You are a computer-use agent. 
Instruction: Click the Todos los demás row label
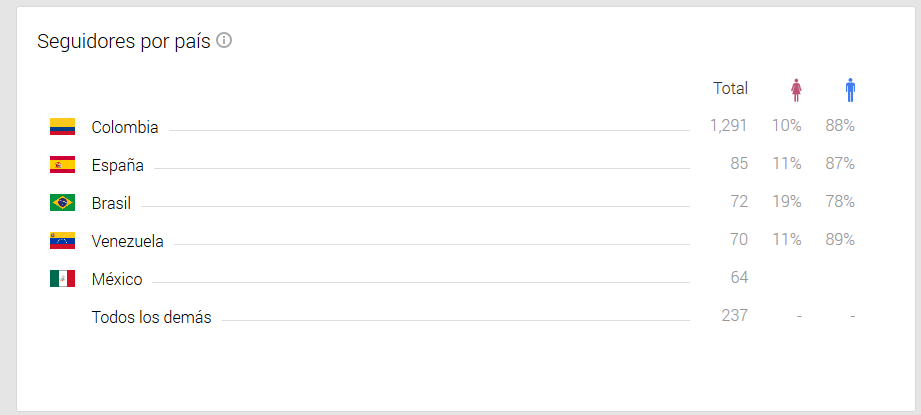tap(151, 317)
